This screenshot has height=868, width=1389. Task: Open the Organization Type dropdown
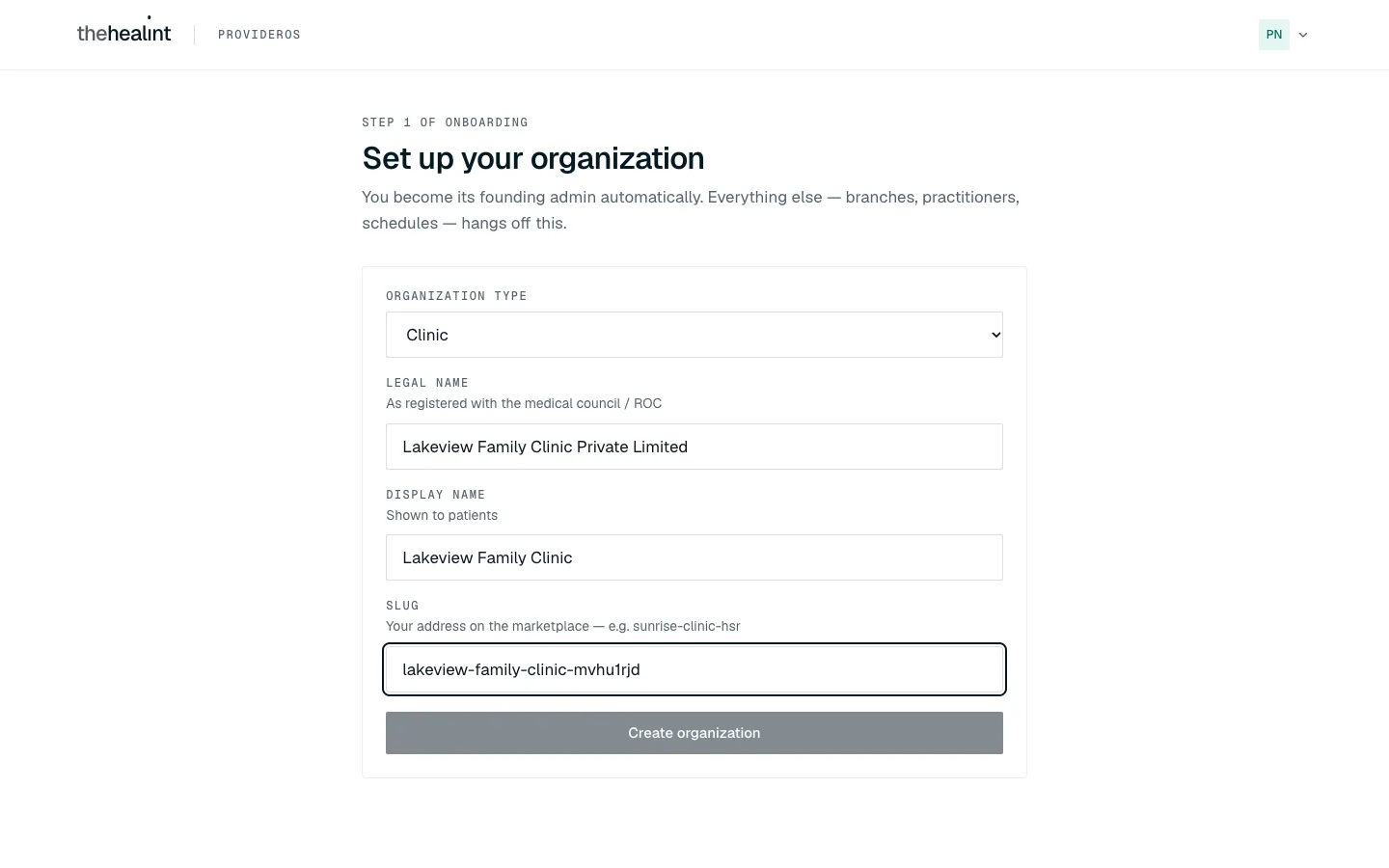[694, 335]
